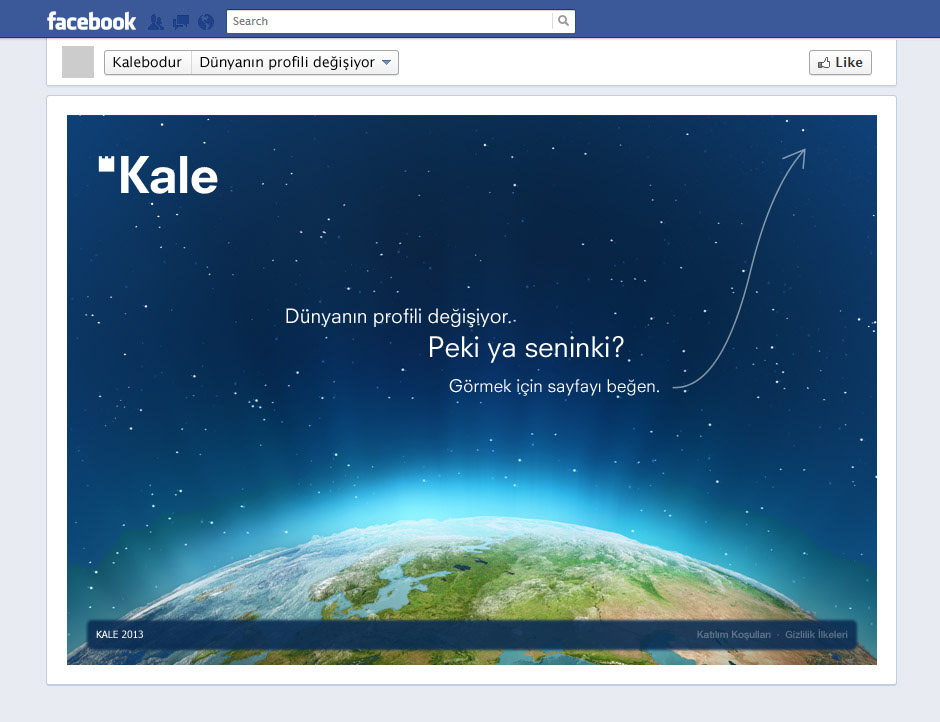Open Gizlilik İlkeleri link
Viewport: 940px width, 722px height.
817,634
